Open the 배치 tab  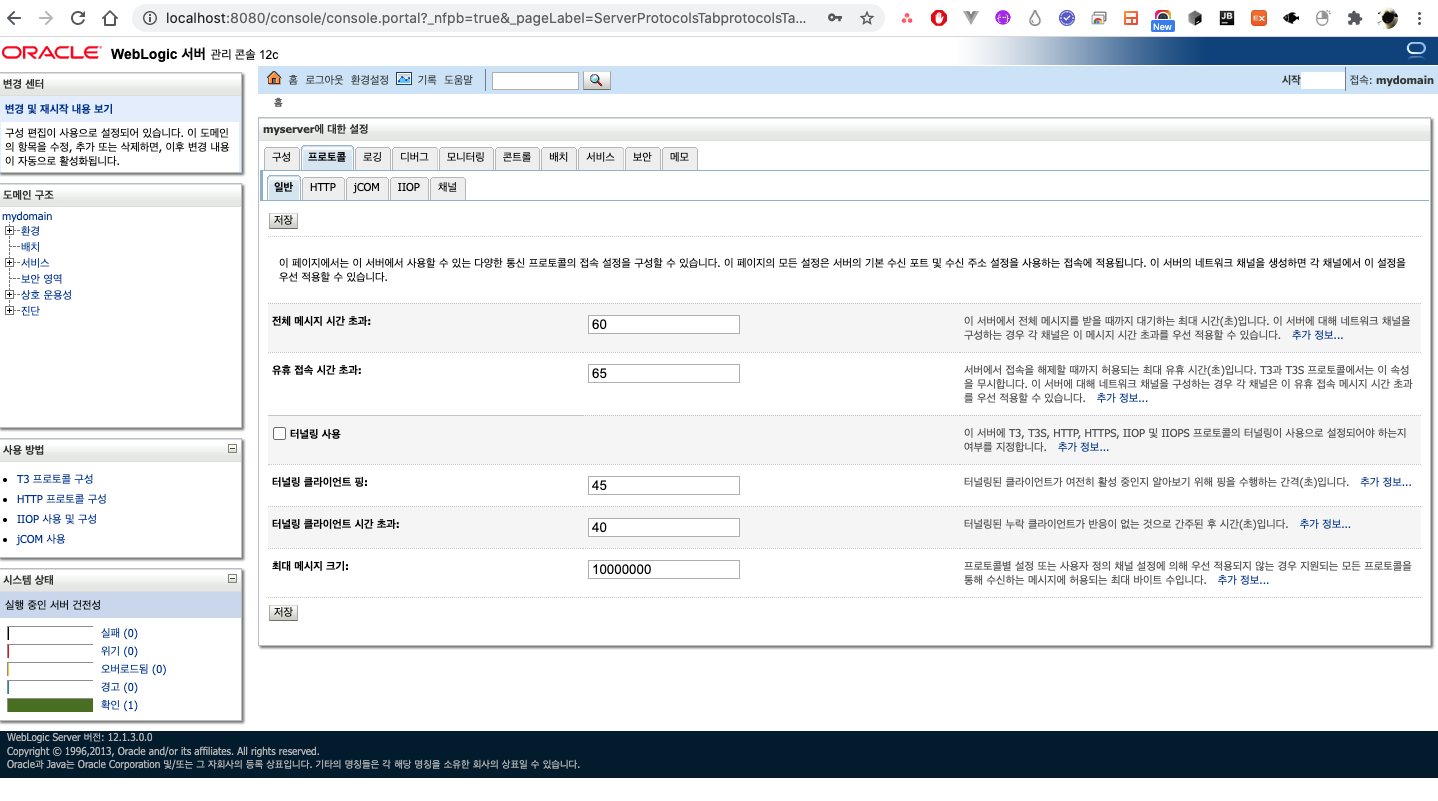pyautogui.click(x=559, y=158)
